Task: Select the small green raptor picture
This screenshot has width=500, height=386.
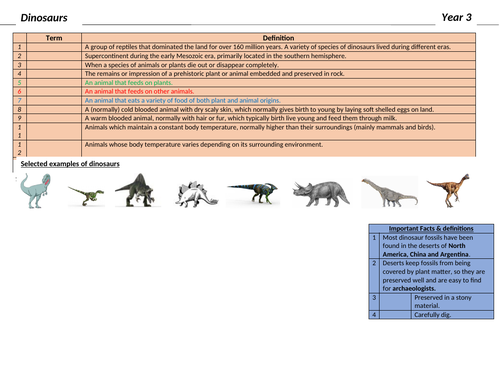Action: (86, 196)
